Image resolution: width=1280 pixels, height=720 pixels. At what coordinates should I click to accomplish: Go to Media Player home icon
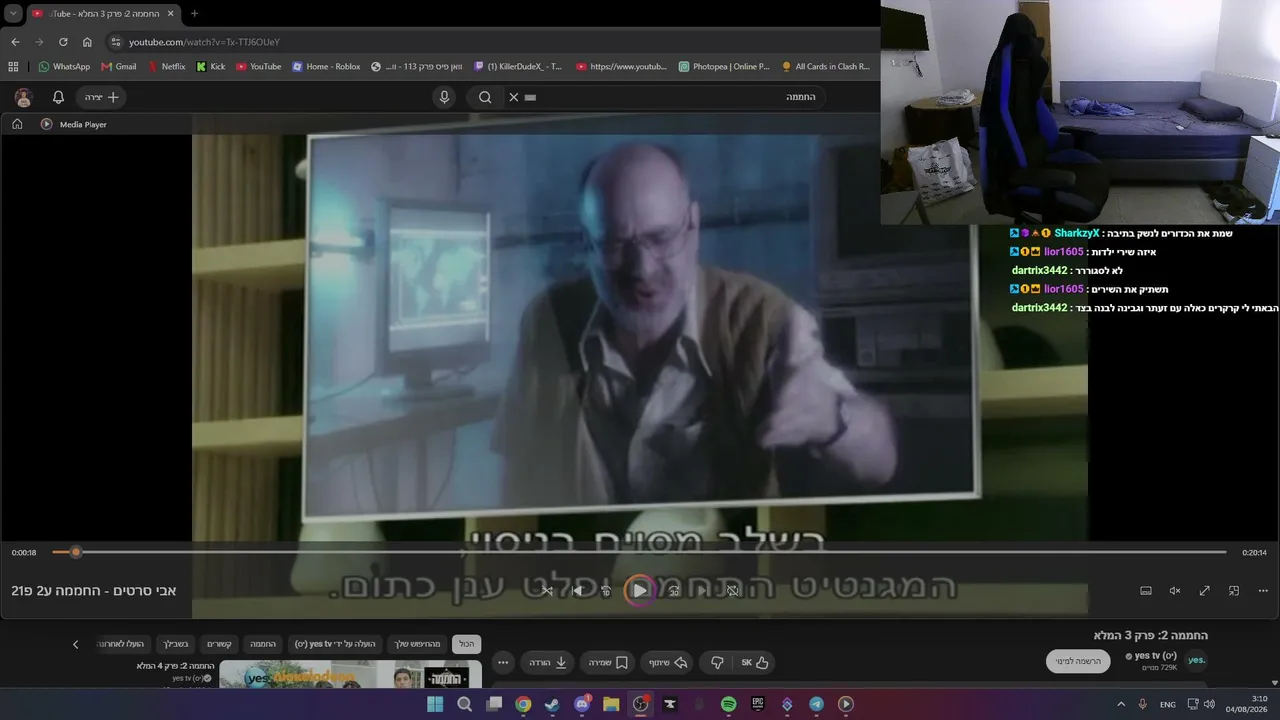[x=17, y=124]
